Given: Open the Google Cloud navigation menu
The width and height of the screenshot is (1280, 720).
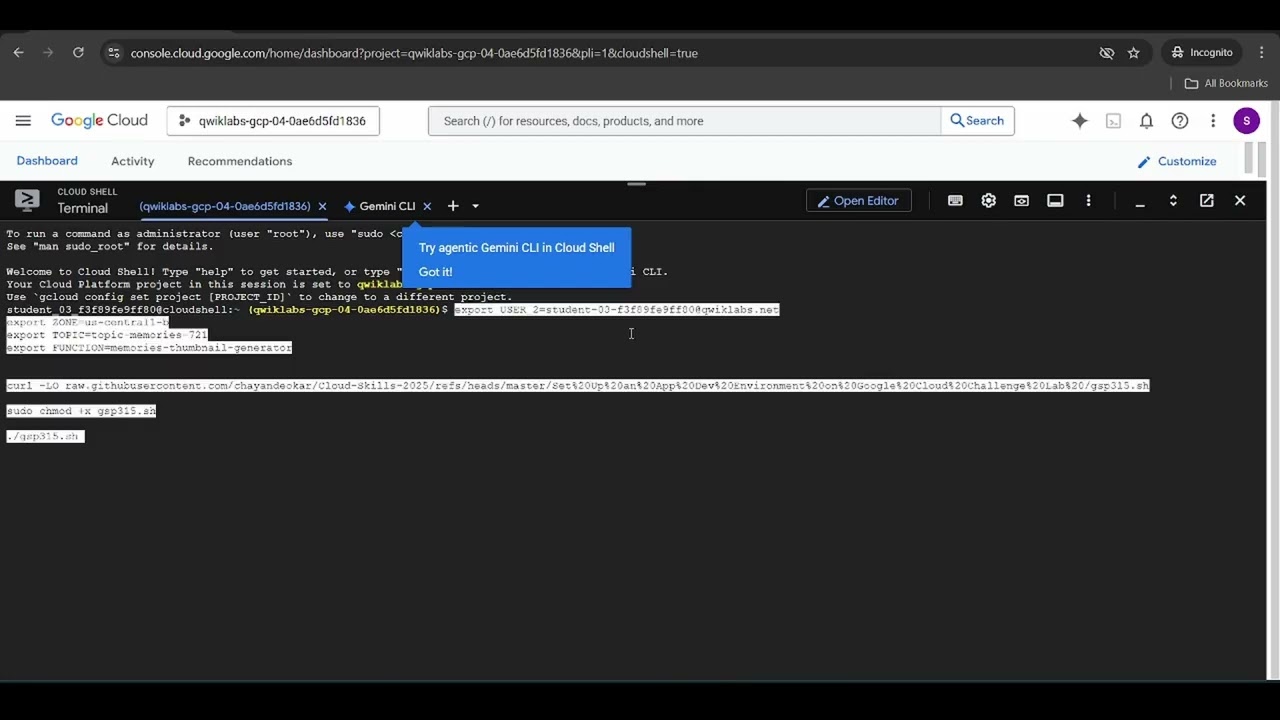Looking at the screenshot, I should 23,121.
